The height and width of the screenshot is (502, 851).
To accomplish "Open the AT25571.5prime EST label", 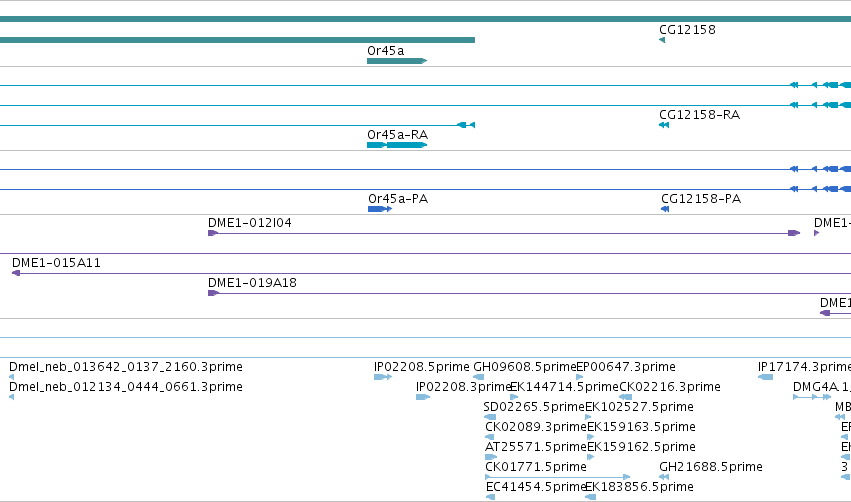I will point(536,447).
